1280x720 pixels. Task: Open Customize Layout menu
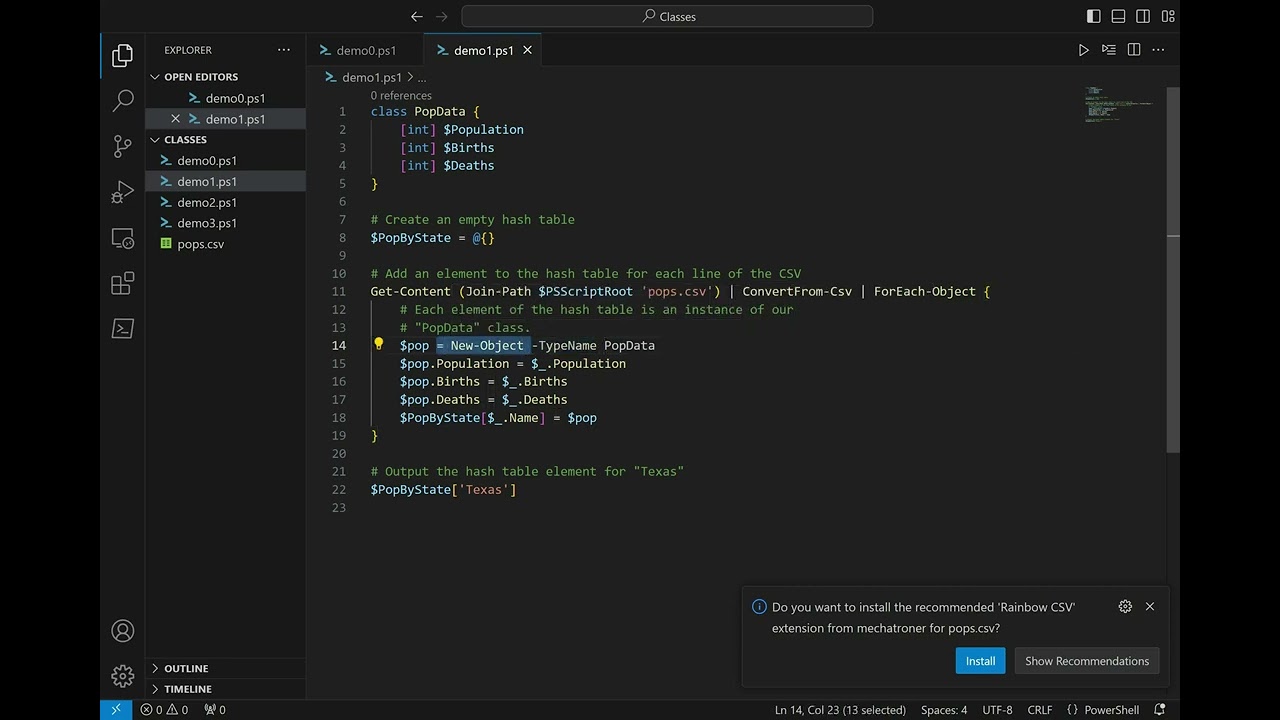(x=1168, y=16)
